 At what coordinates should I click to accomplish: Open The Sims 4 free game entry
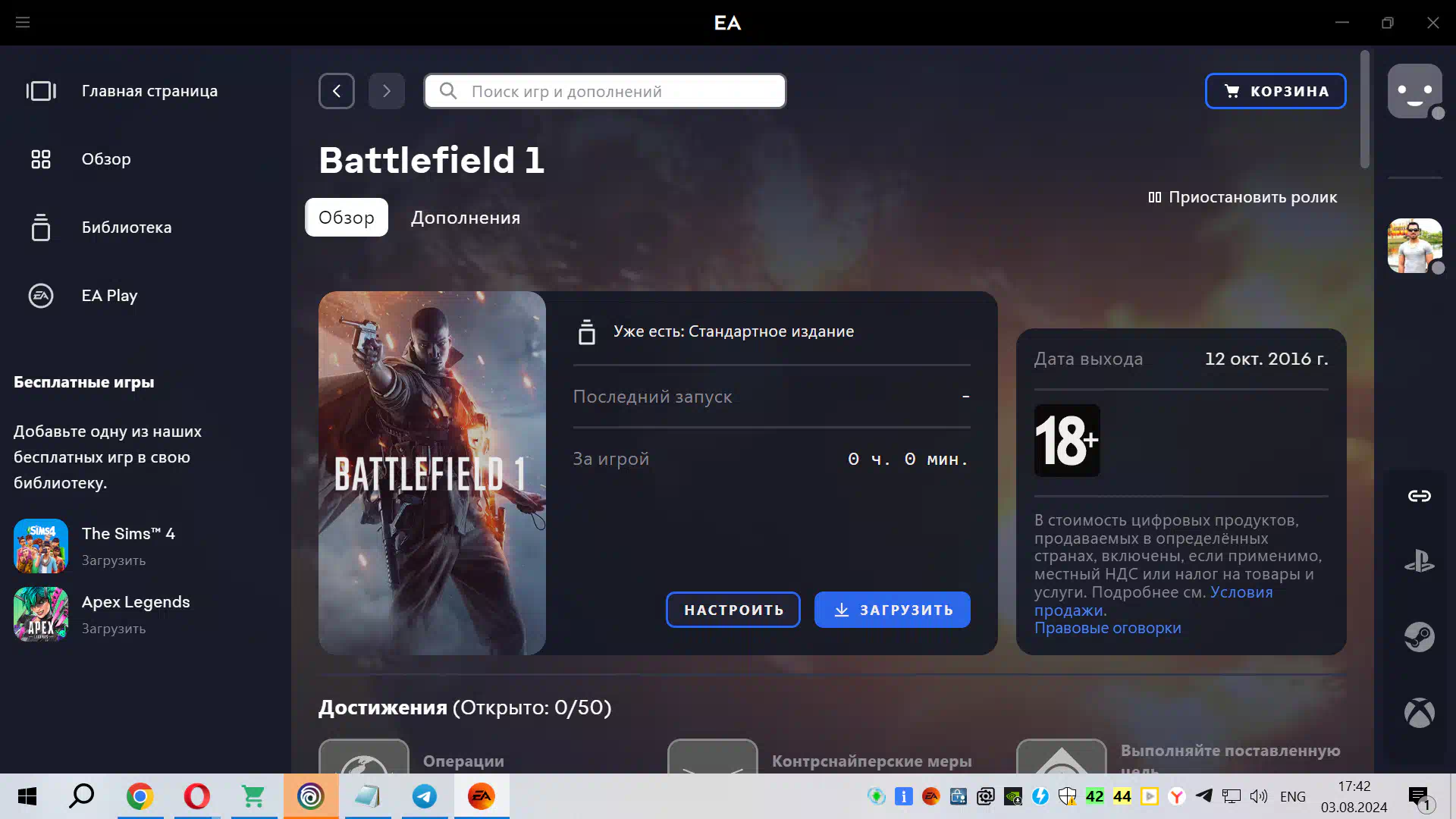146,546
